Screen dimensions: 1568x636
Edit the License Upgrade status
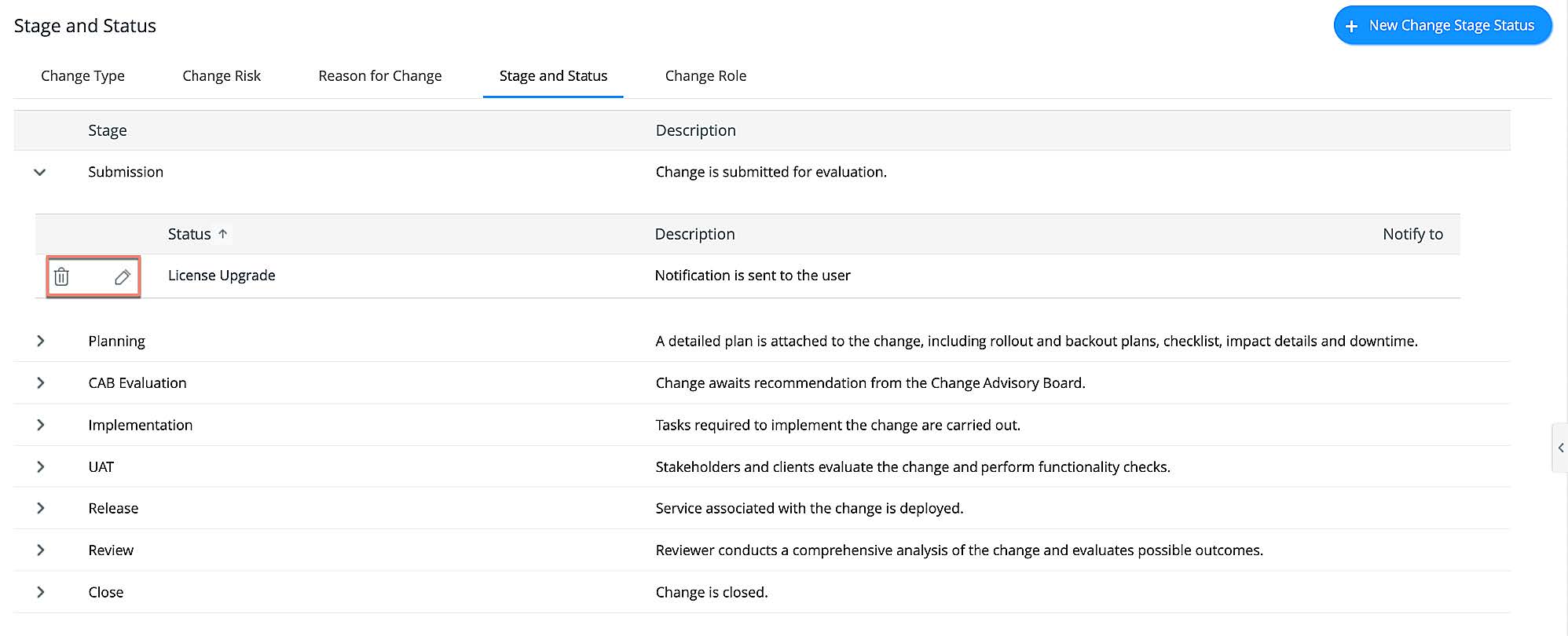(x=122, y=276)
